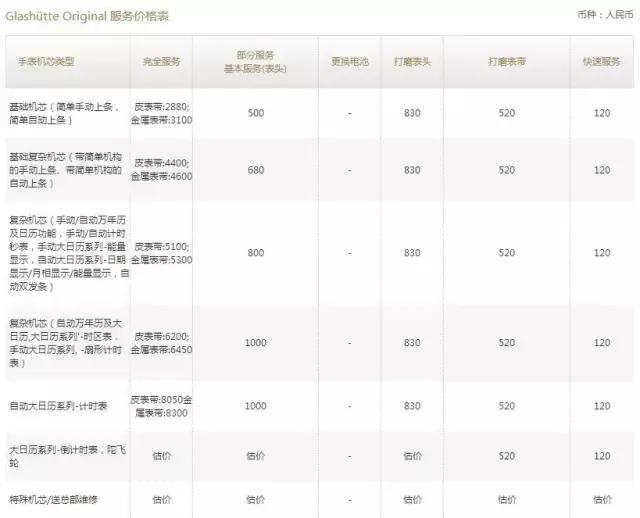Viewport: 640px width, 518px height.
Task: Click the 520 value in the 基础机芯 row
Action: point(507,113)
